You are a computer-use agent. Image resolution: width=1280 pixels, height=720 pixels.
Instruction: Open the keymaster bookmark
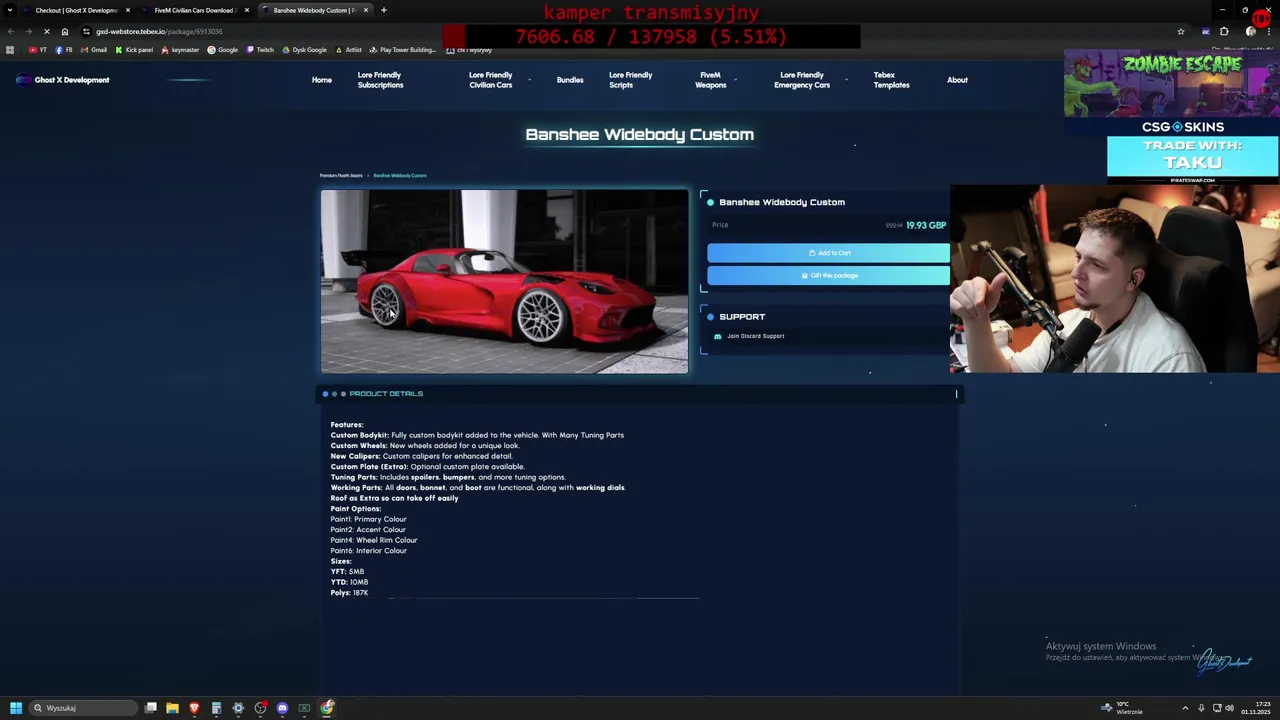coord(180,50)
